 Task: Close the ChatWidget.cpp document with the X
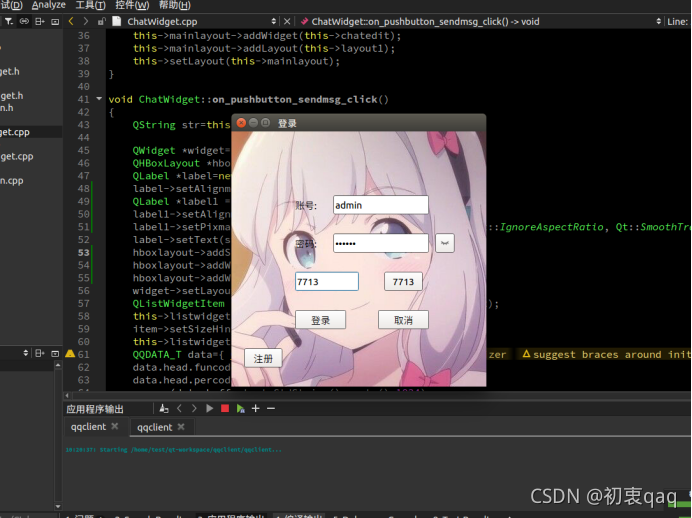tap(287, 21)
